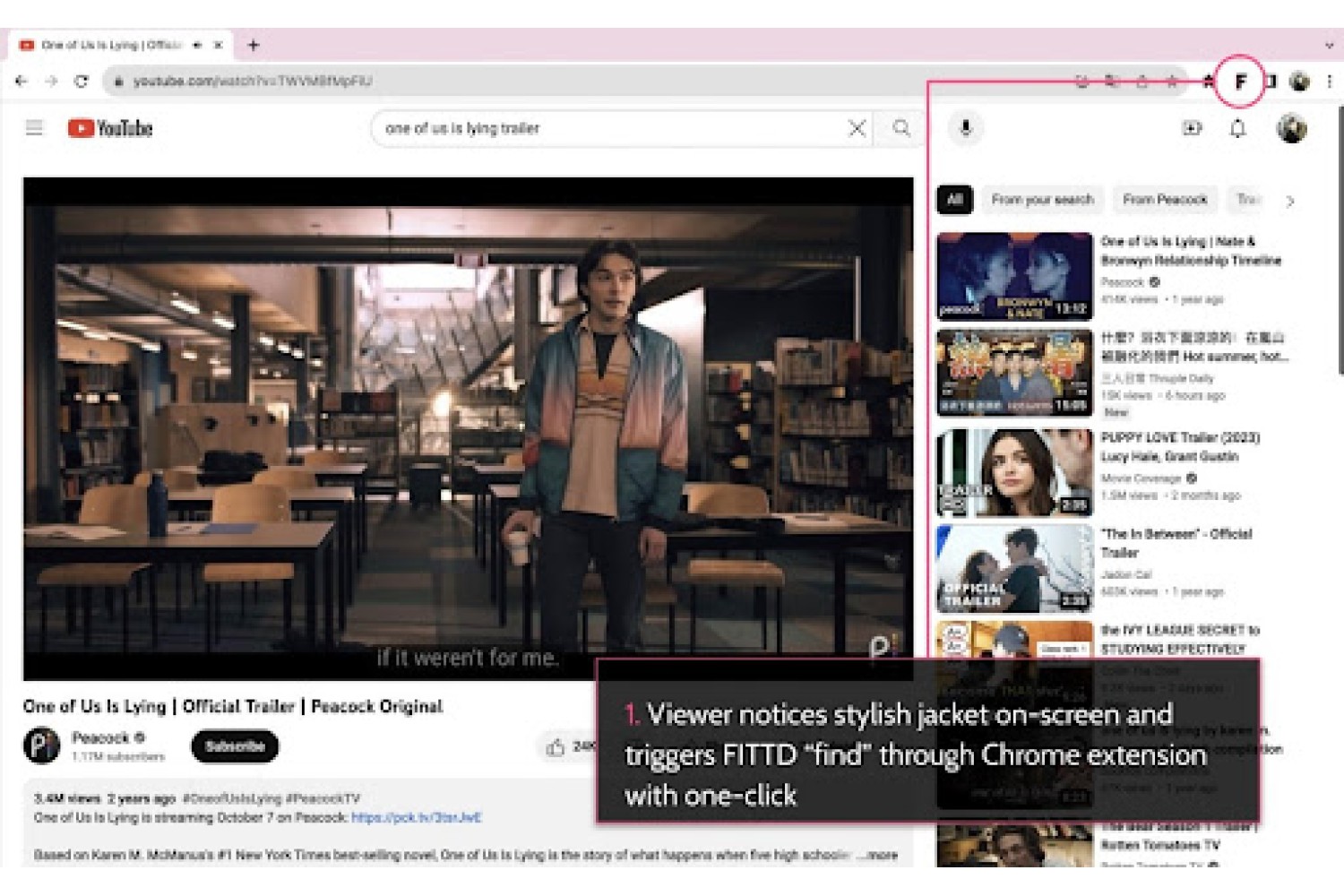This screenshot has height=896, width=1344.
Task: Open the Chrome three-dot menu
Action: point(1330,82)
